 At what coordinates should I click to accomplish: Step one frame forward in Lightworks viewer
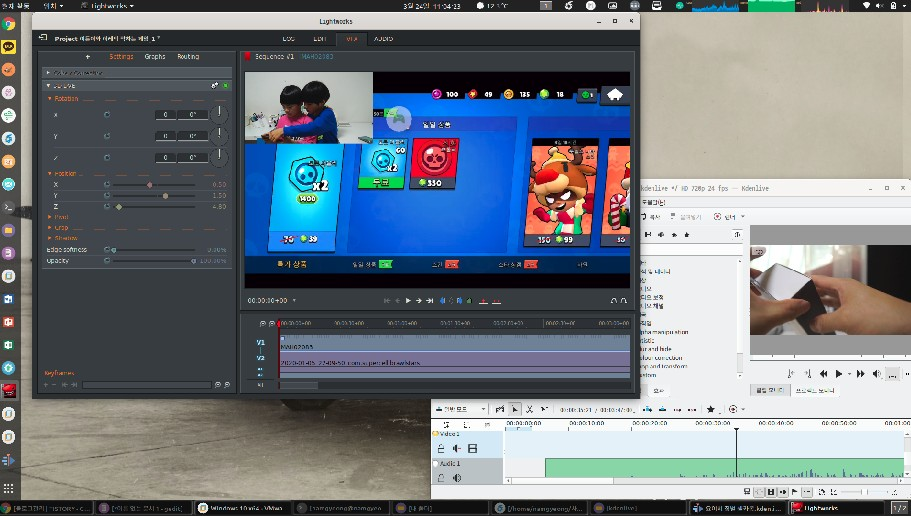coord(418,300)
